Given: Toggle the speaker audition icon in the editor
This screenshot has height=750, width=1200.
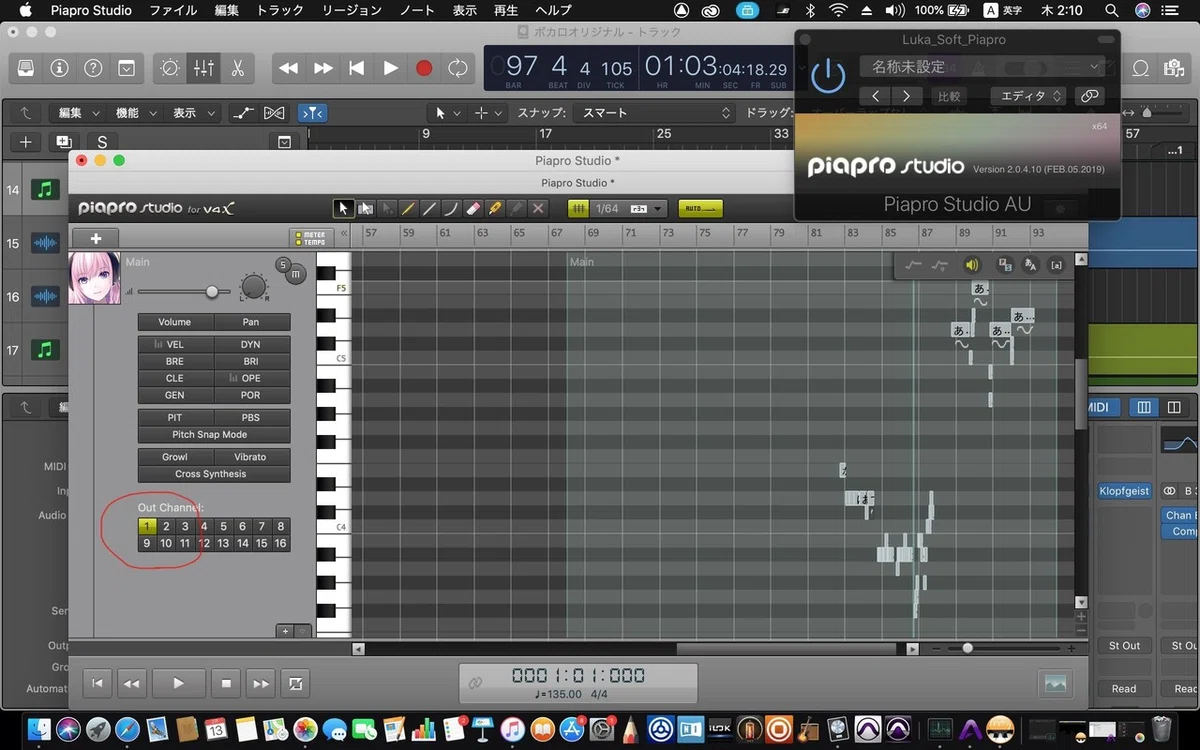Looking at the screenshot, I should pos(971,265).
